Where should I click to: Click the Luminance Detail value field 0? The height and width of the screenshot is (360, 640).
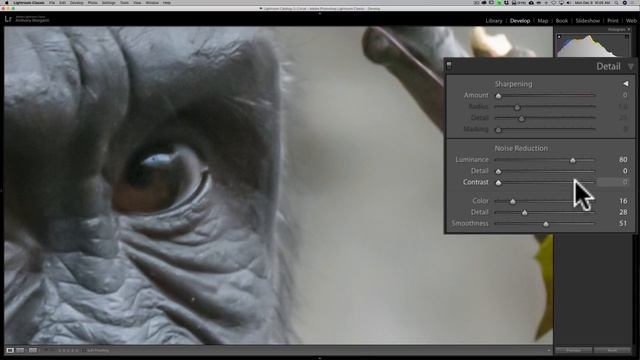tap(624, 171)
